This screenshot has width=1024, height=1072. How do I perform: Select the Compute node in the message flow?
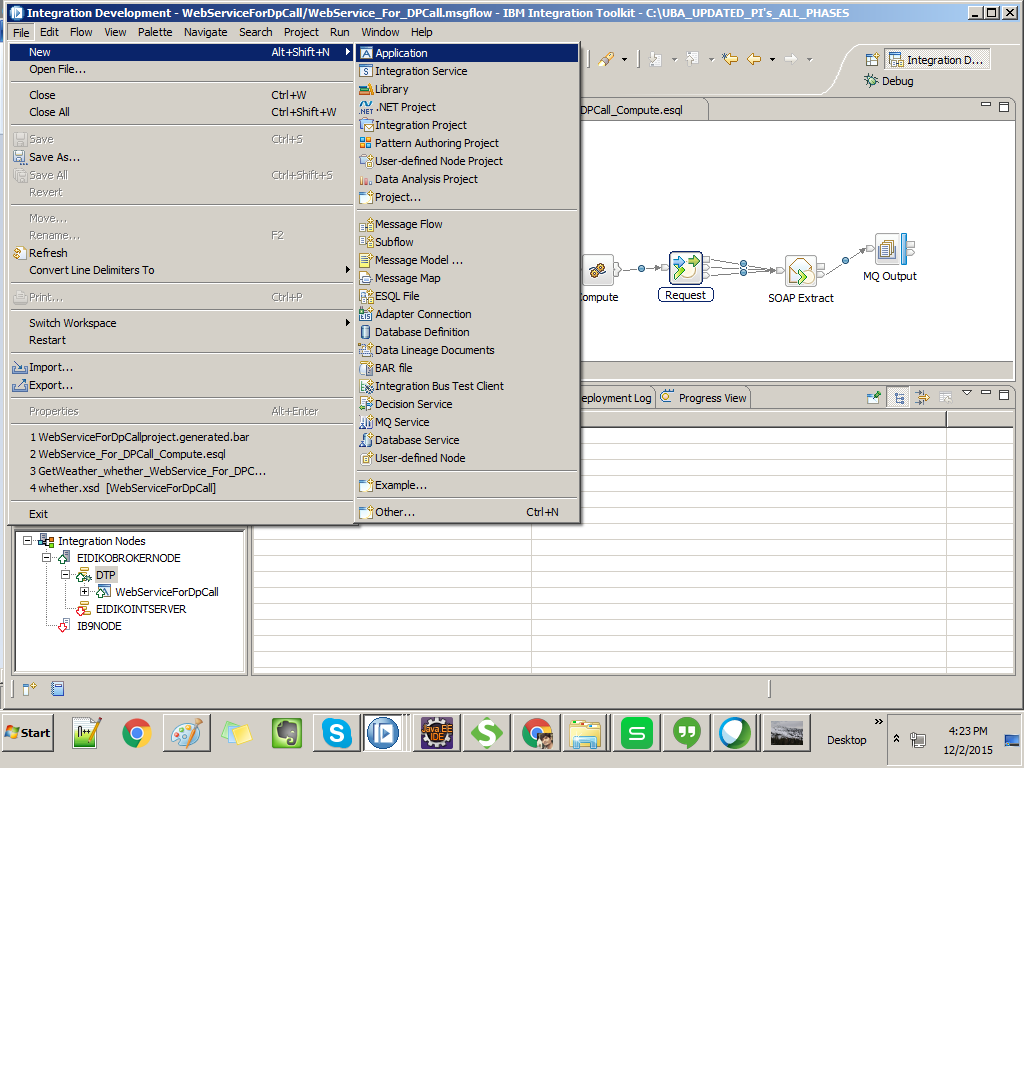click(597, 272)
